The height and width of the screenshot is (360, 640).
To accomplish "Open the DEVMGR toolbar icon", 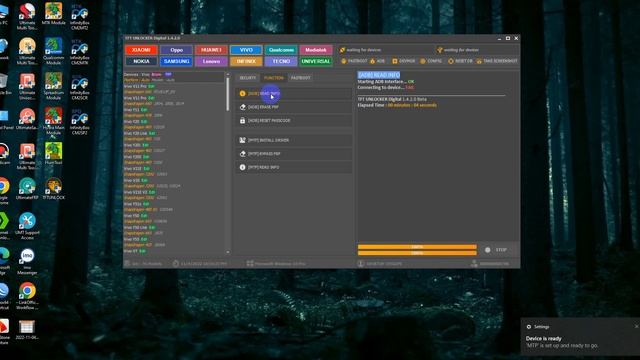I will point(395,61).
